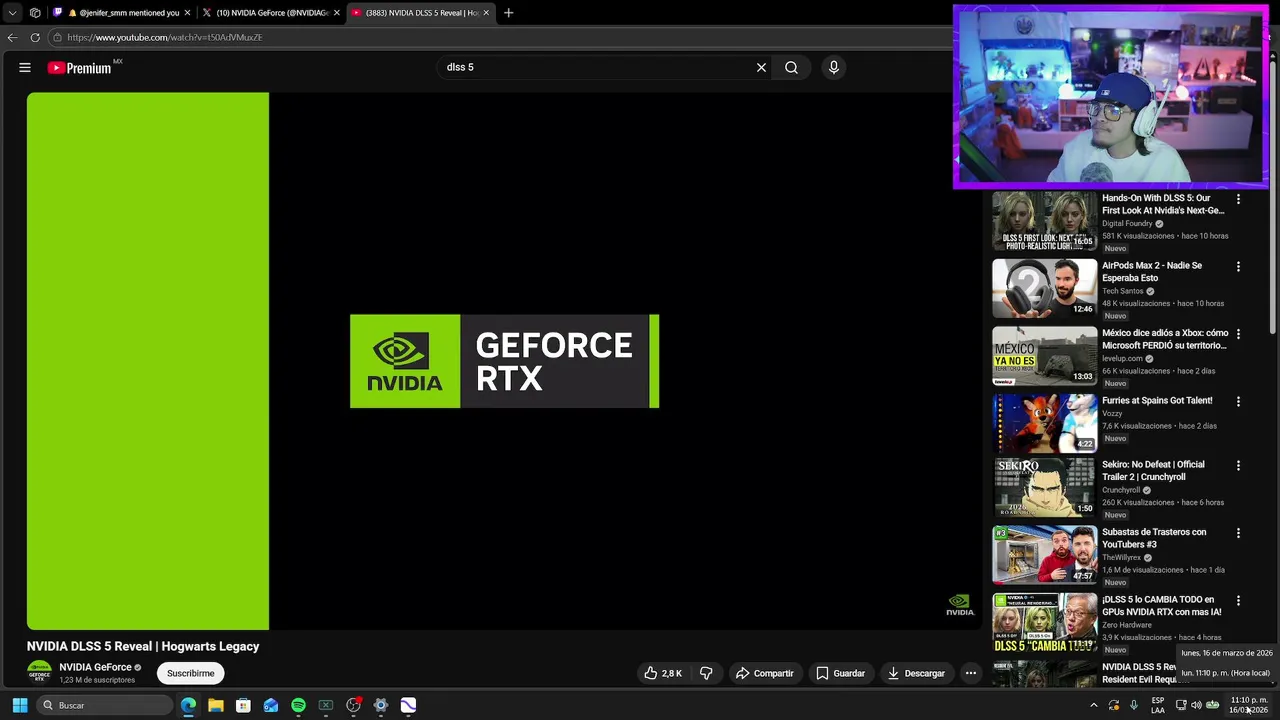Click the taskbar Buscar search box

pos(106,705)
